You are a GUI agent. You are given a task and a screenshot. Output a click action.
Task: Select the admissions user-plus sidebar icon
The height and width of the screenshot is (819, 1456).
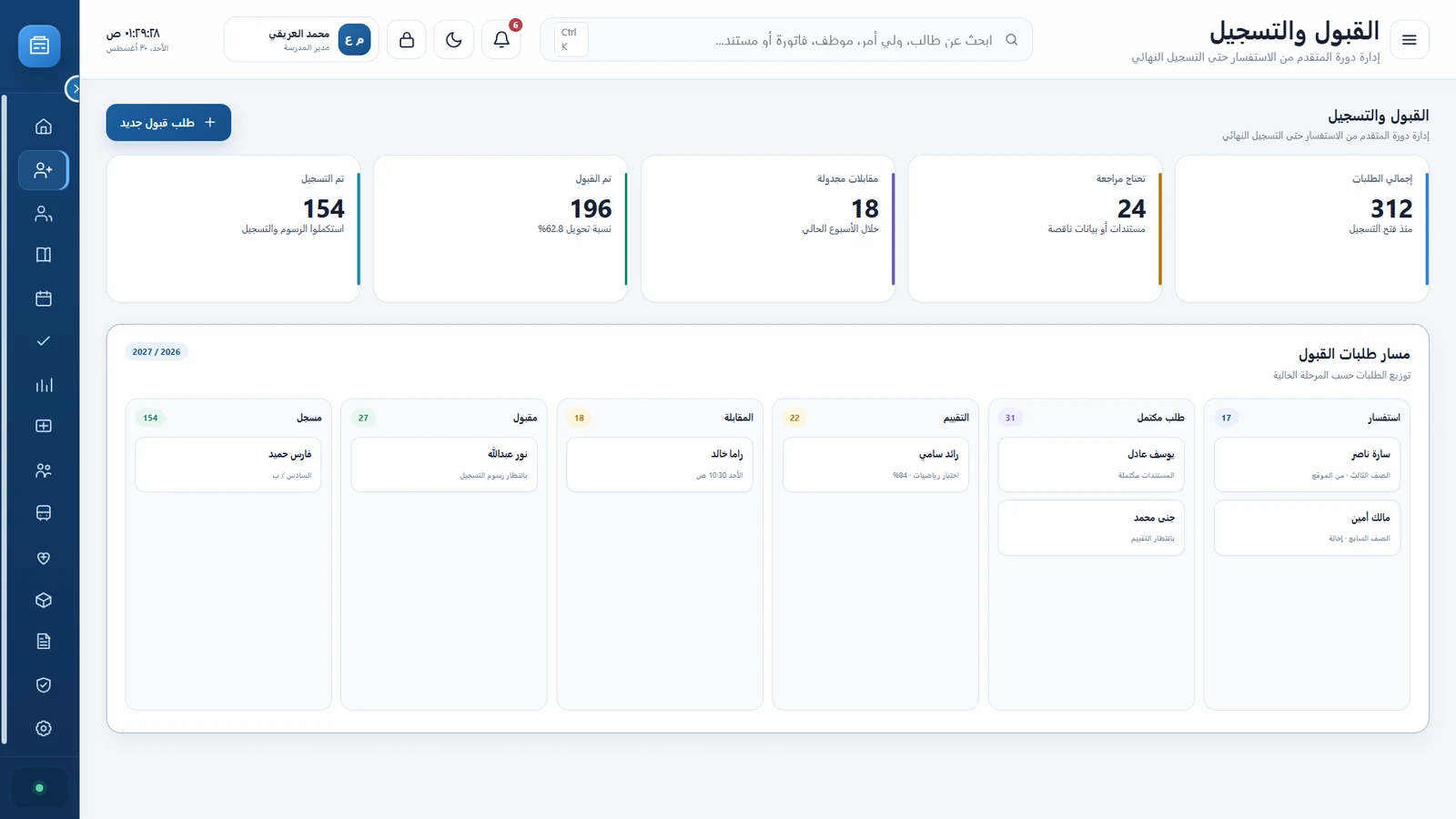pos(43,170)
